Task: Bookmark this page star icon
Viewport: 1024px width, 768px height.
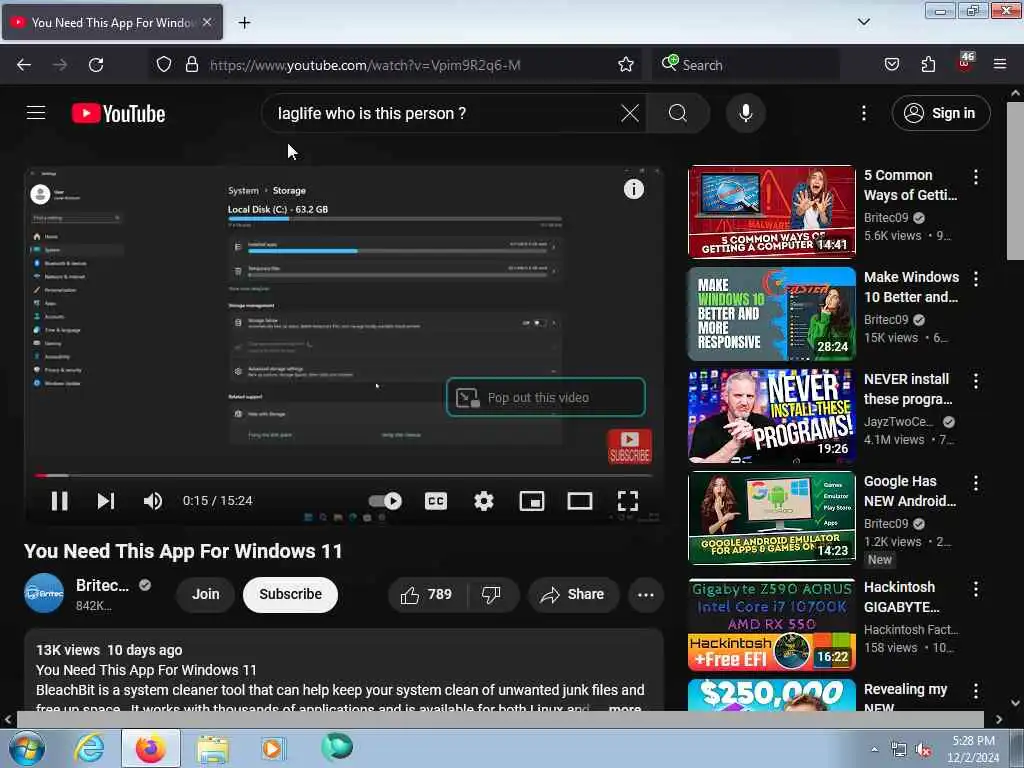Action: [x=626, y=65]
